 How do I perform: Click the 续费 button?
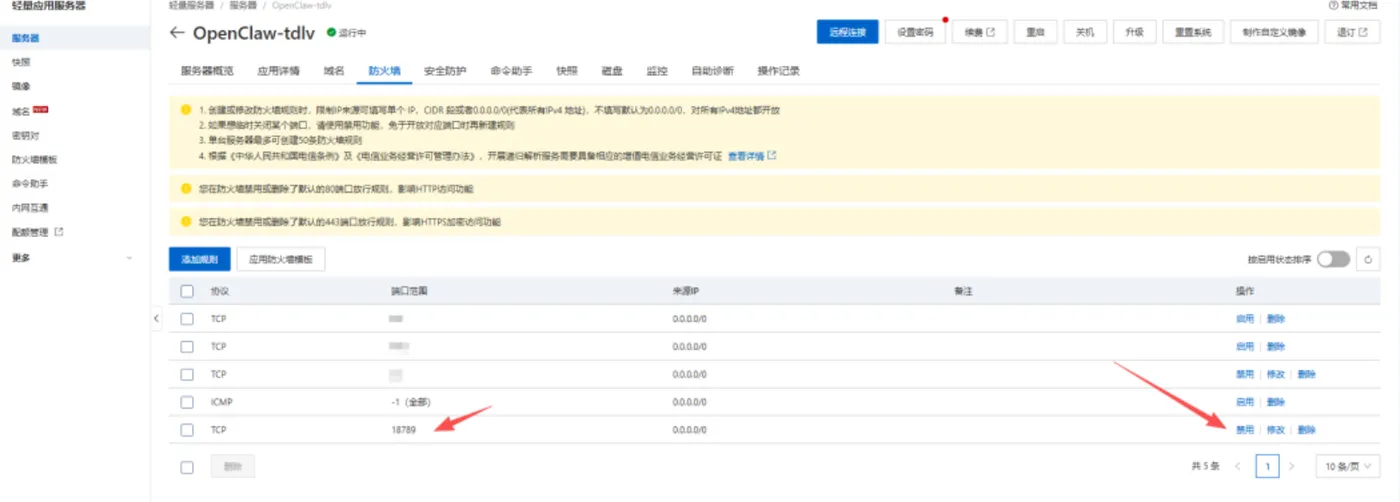pos(980,32)
